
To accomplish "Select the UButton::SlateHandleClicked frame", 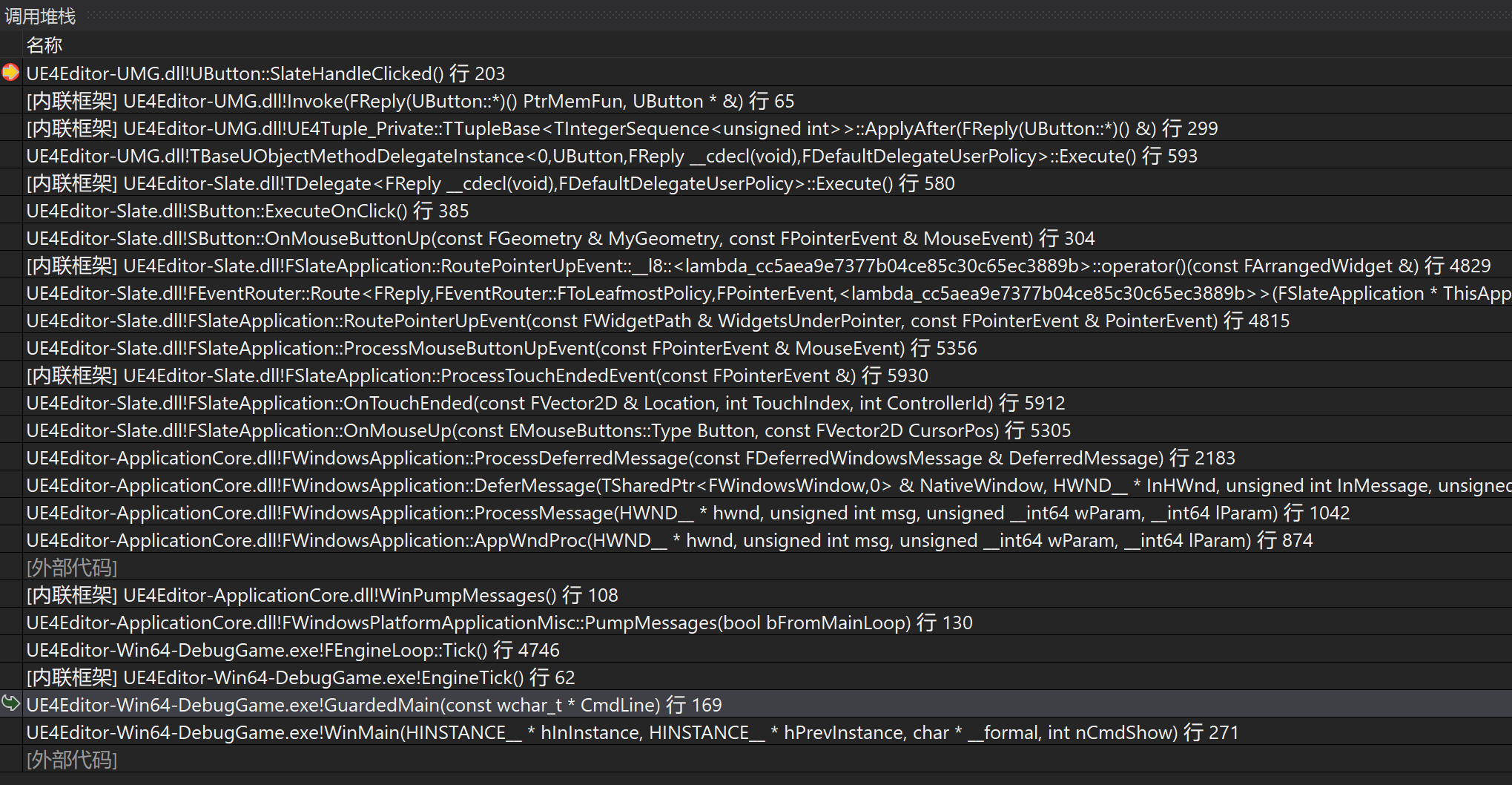I will click(265, 73).
